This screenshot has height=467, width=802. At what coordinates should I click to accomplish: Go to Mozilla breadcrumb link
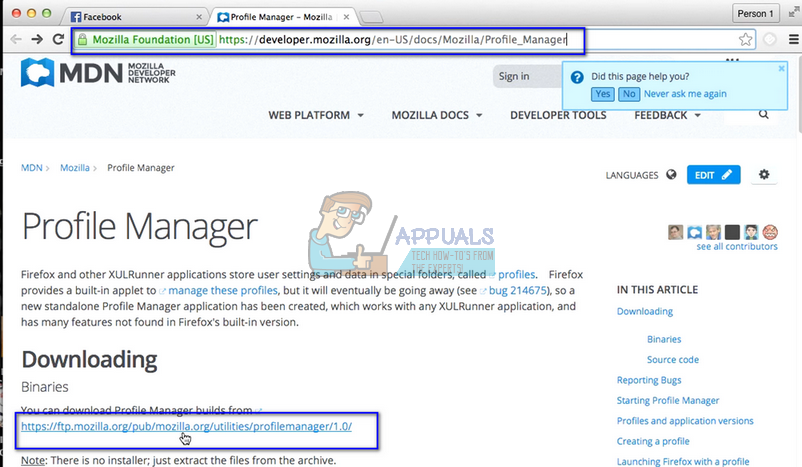(75, 168)
